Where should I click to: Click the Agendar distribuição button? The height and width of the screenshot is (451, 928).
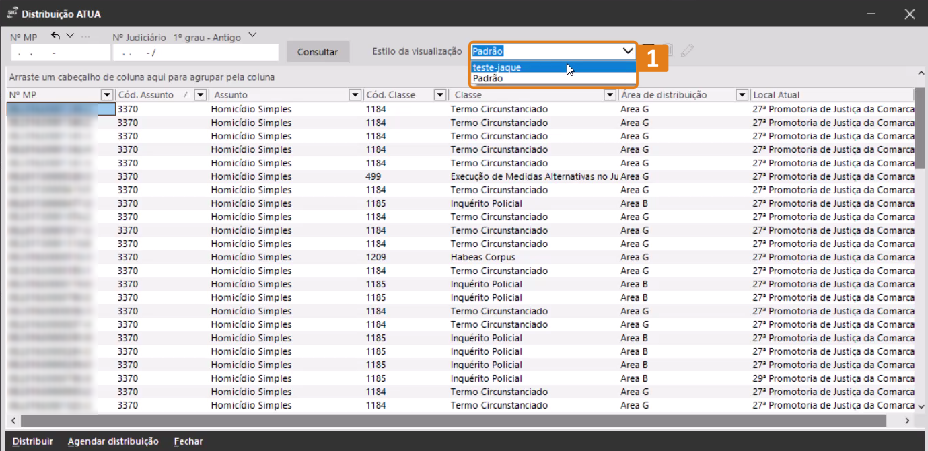113,442
